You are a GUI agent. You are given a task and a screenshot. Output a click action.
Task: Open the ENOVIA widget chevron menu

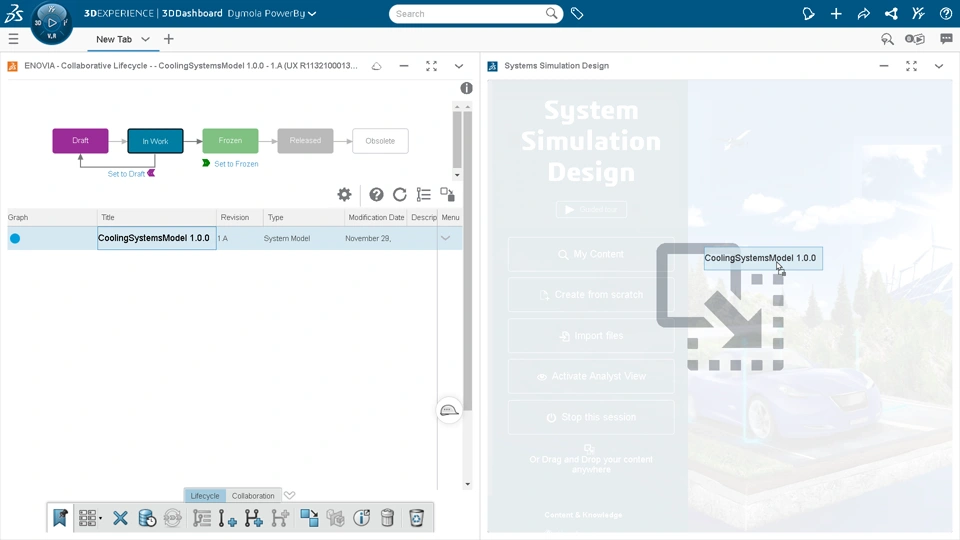point(459,66)
